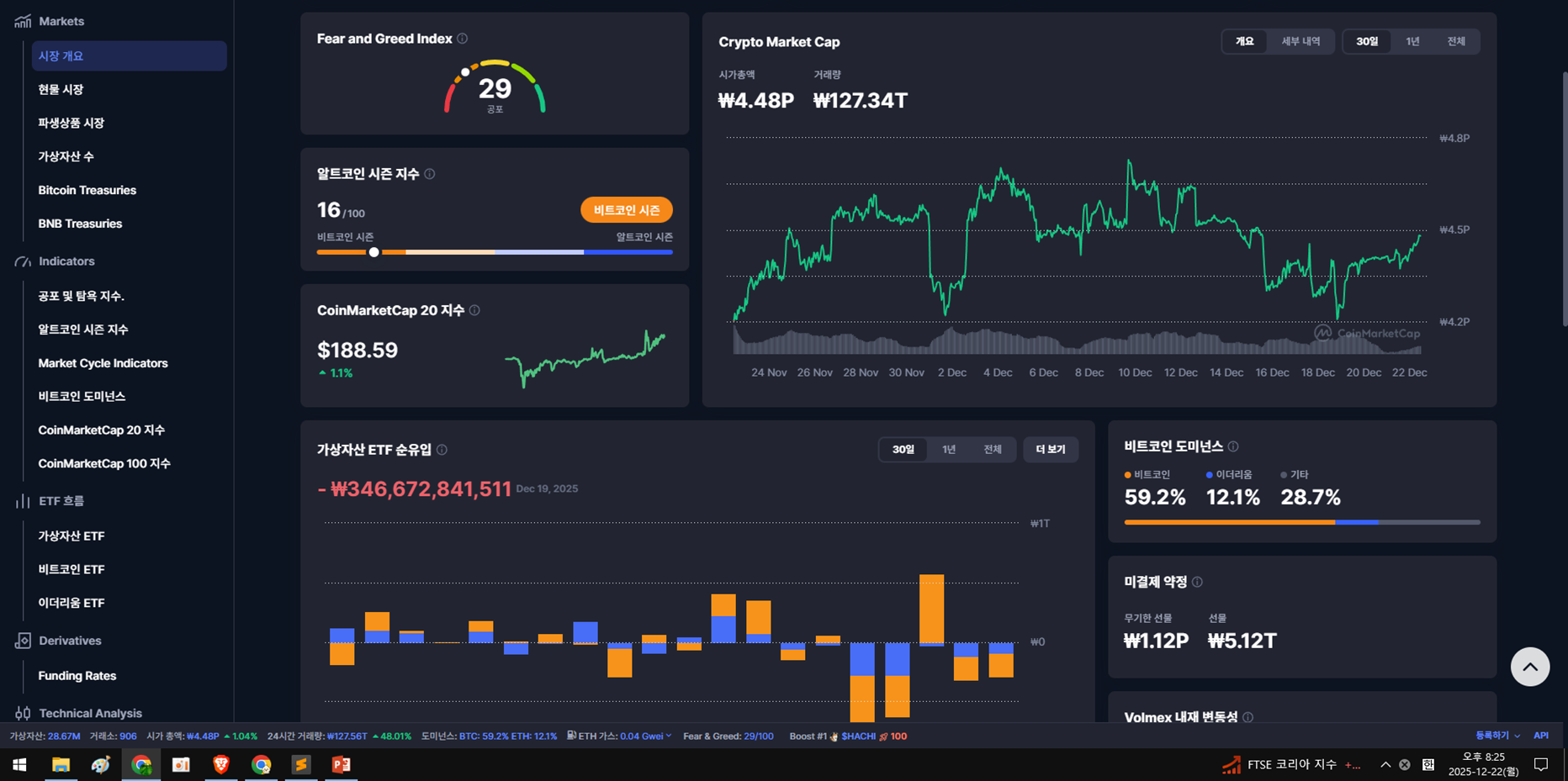Viewport: 1568px width, 781px height.
Task: Open info icon beside CoinMarketCap 20 지수
Action: pos(474,310)
